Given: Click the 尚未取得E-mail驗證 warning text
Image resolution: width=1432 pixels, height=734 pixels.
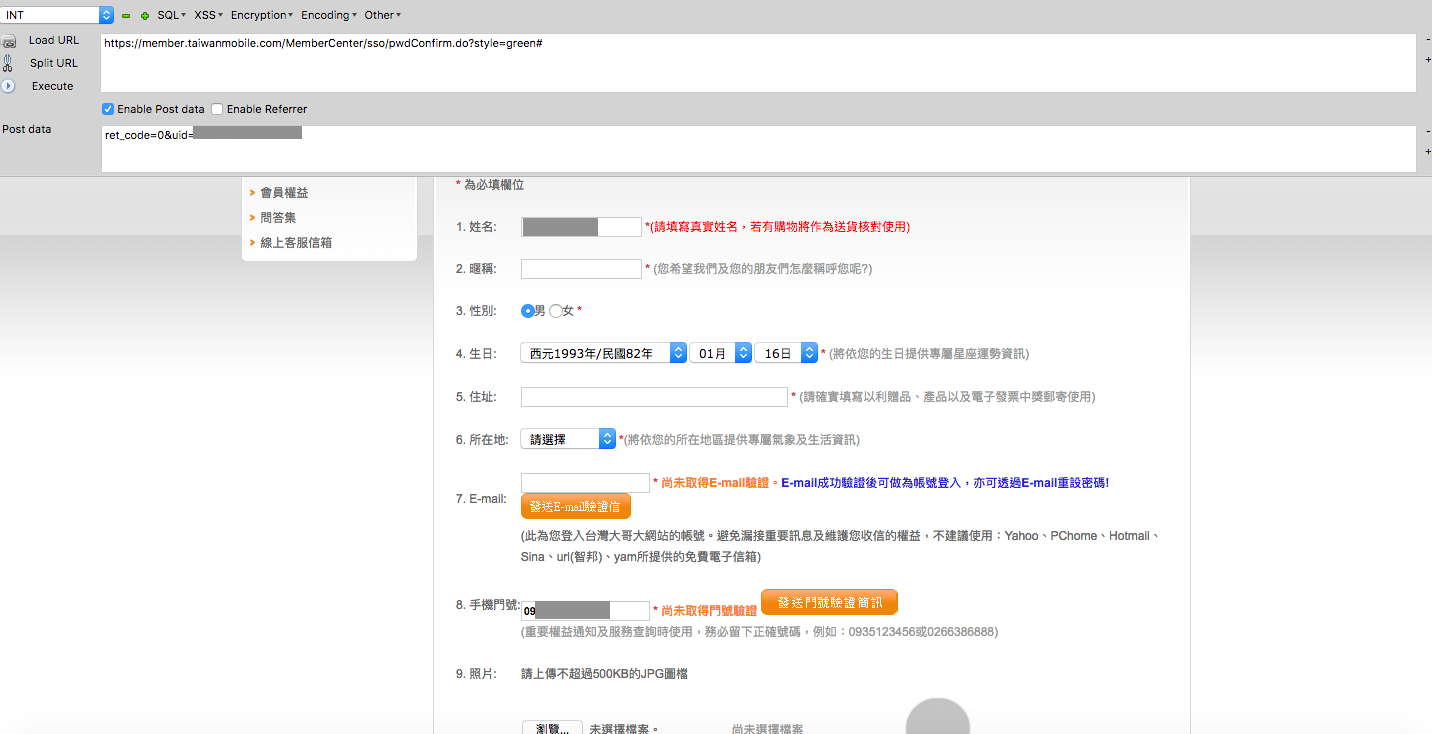Looking at the screenshot, I should coord(714,482).
